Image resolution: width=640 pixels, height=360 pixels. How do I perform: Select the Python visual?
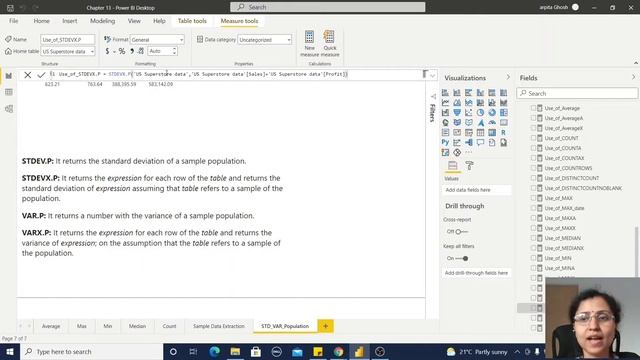[445, 142]
